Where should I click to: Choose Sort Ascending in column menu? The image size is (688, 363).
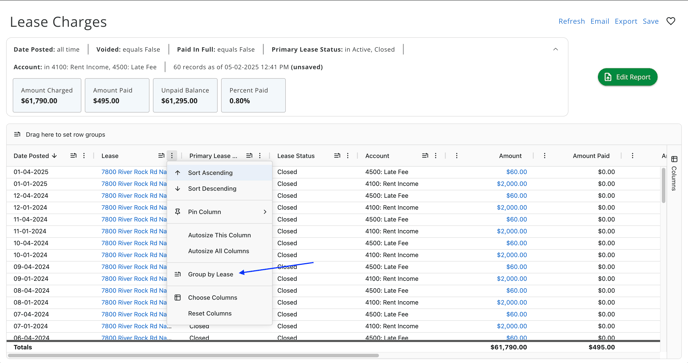pyautogui.click(x=219, y=173)
